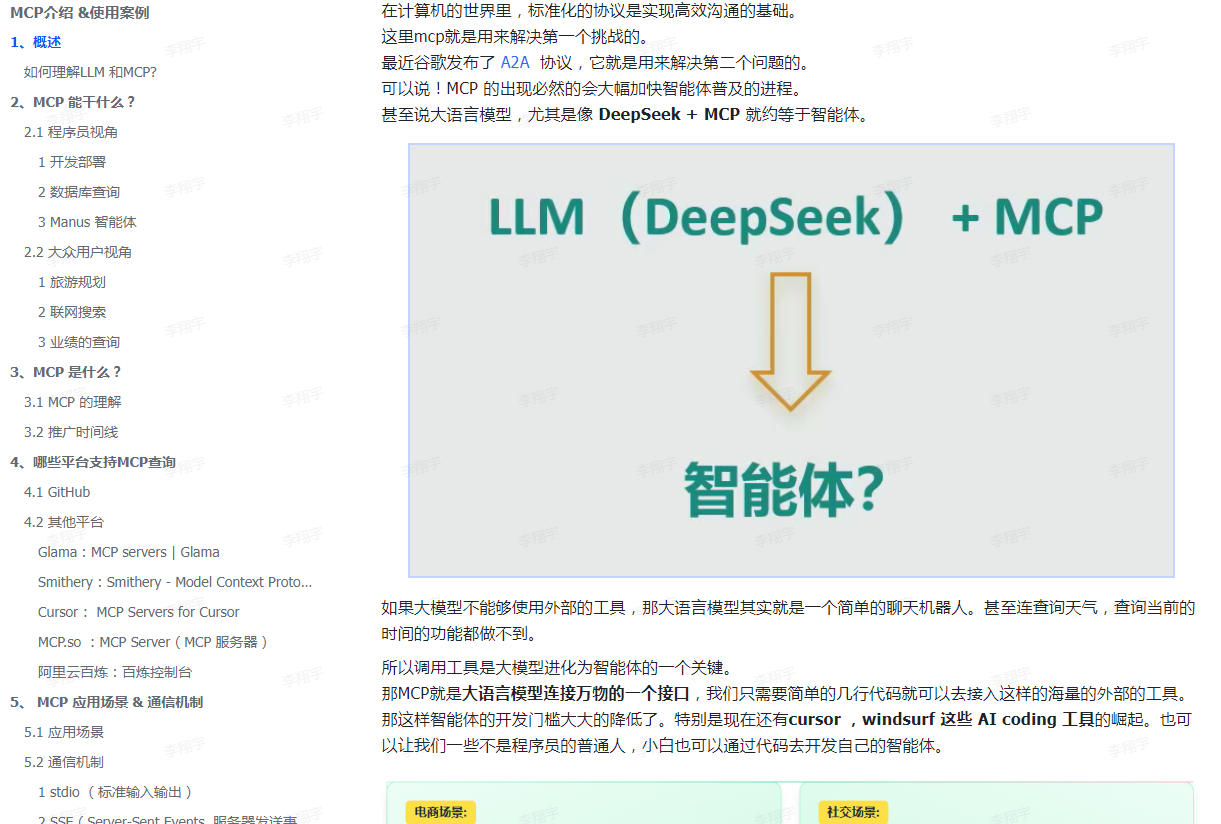Click the yellow "电商场景:" label
This screenshot has height=824, width=1221.
pyautogui.click(x=442, y=813)
